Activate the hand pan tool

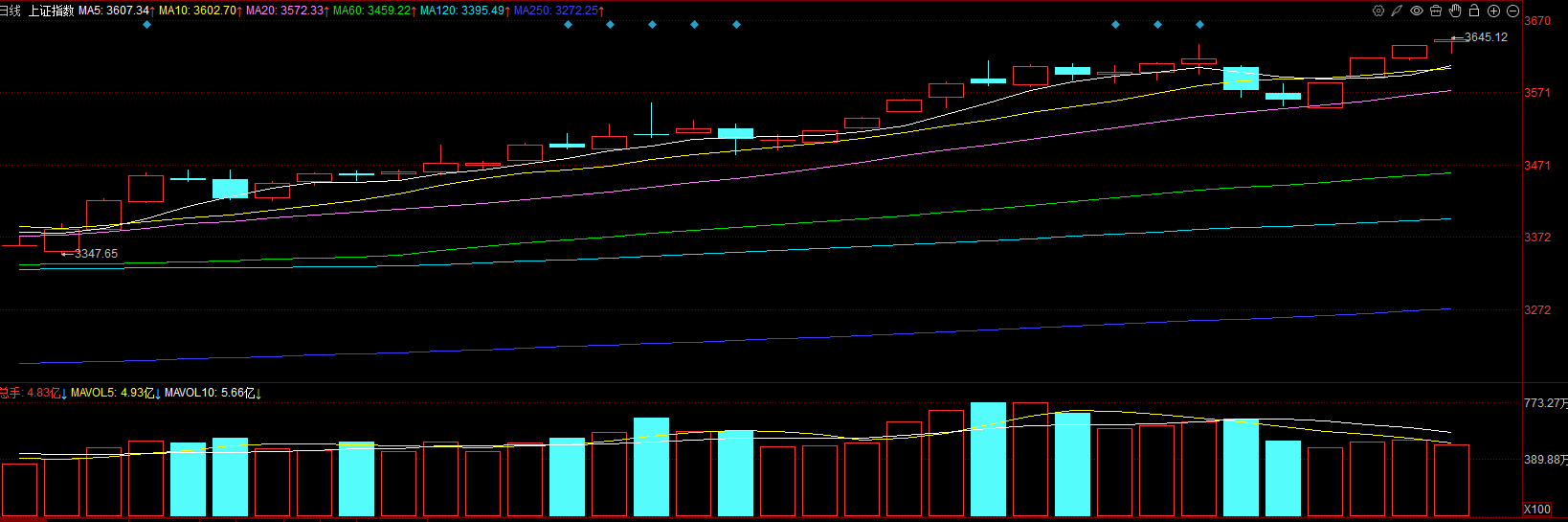pos(1455,11)
